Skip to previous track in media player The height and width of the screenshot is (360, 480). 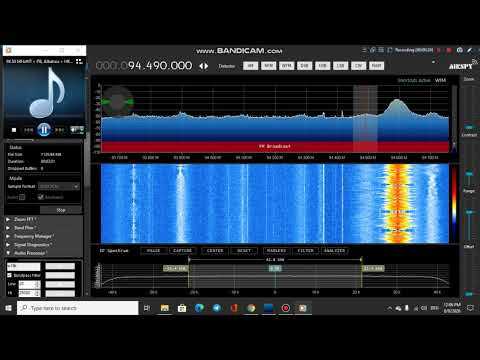(x=28, y=130)
